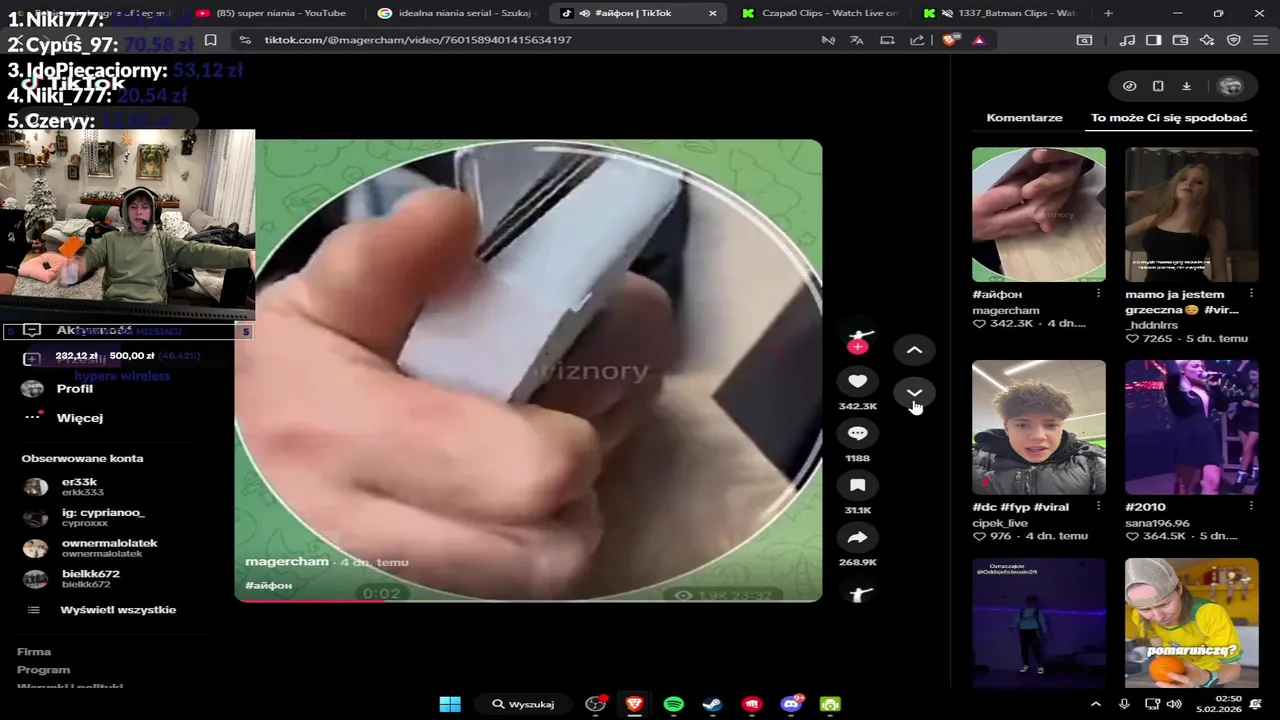Click the translate page icon
Screen dimensions: 1280x720
pos(857,40)
